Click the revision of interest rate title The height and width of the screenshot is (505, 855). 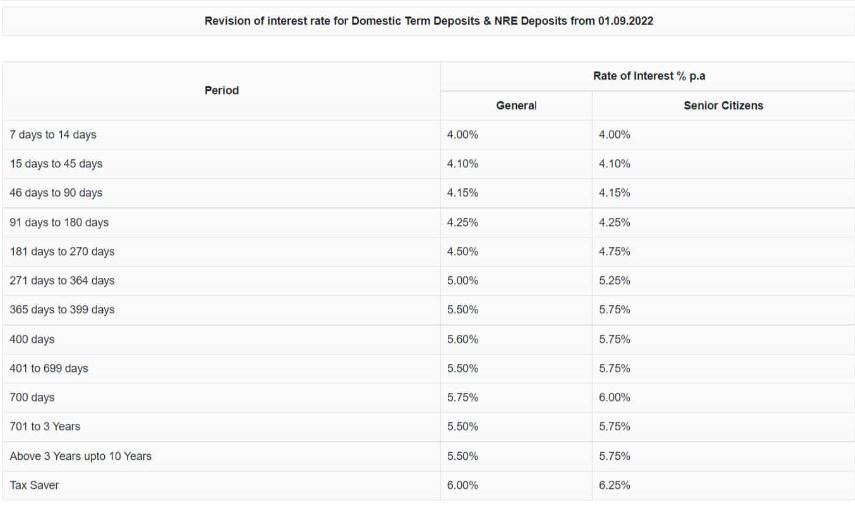click(428, 20)
